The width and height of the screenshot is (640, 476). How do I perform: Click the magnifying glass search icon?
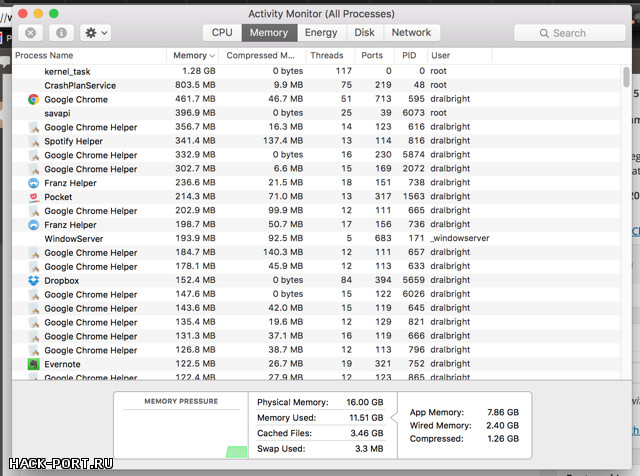point(544,33)
